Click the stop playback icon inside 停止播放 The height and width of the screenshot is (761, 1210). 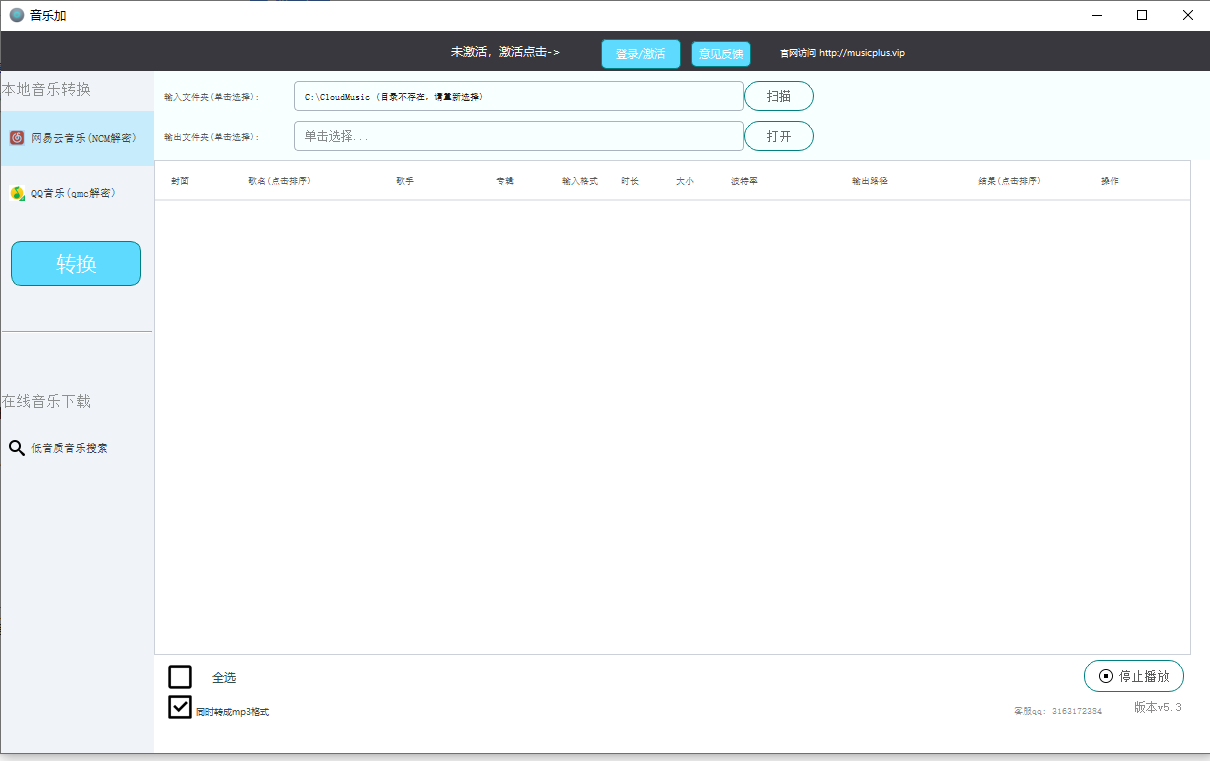[1105, 676]
